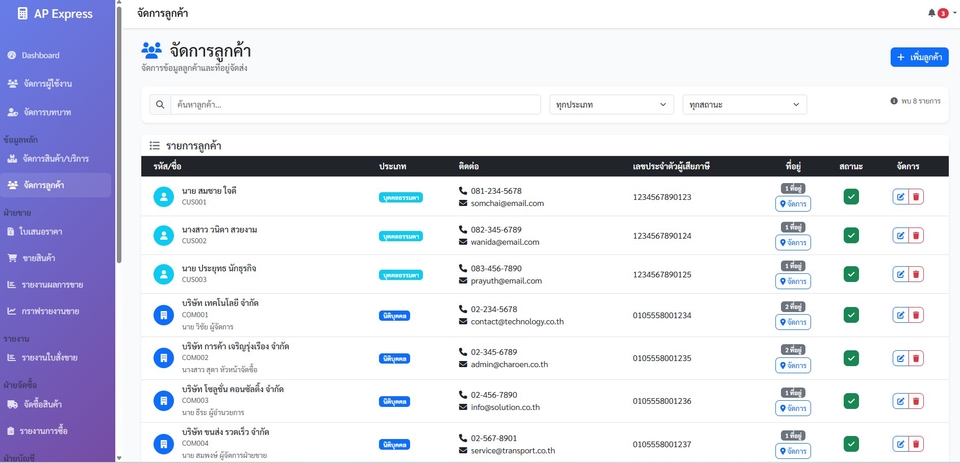Click จัดการ address button for CUS002

pyautogui.click(x=793, y=242)
